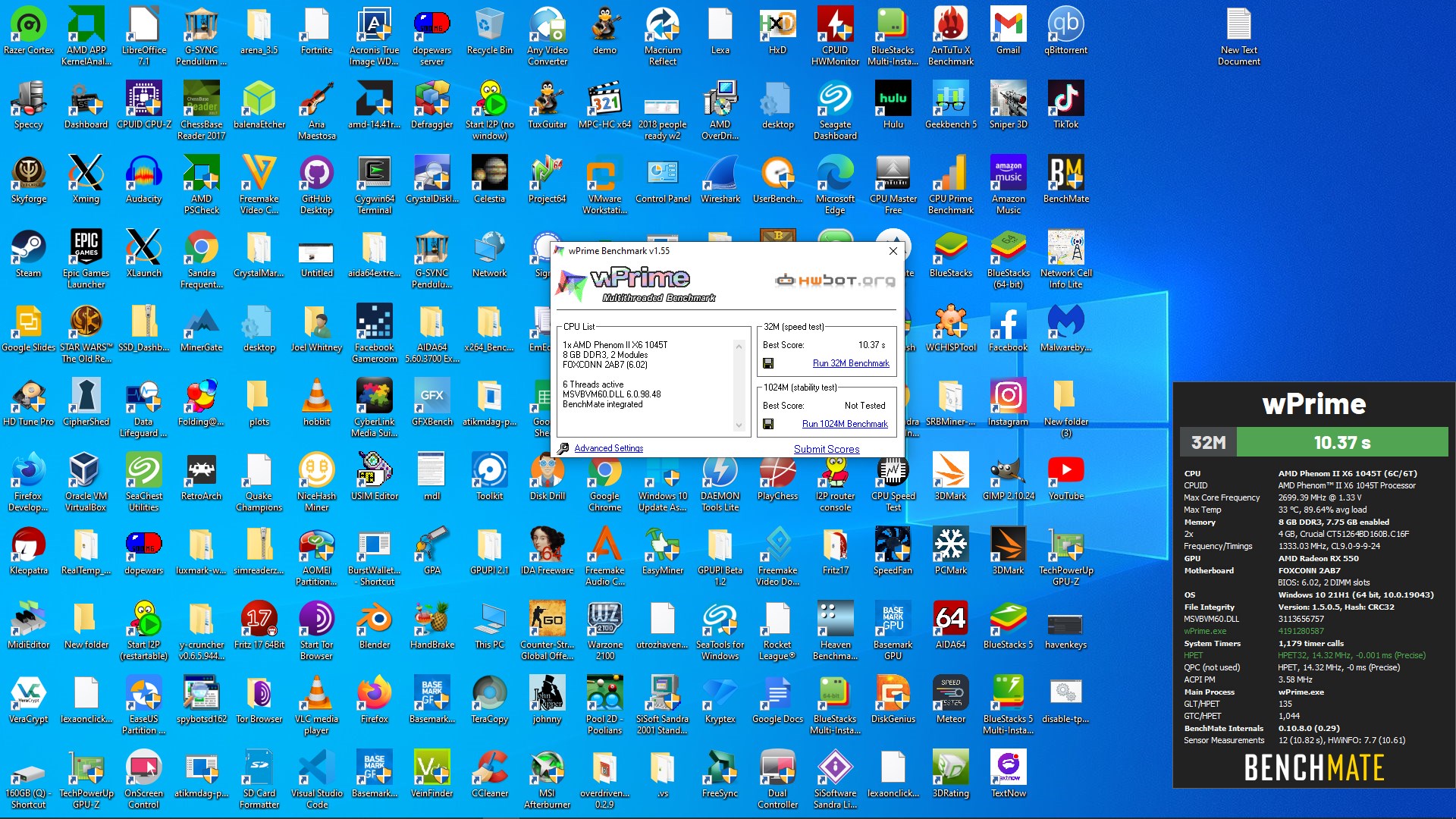Select the qBittorrent desktop icon
Screen dimensions: 1456x819
(x=1066, y=32)
